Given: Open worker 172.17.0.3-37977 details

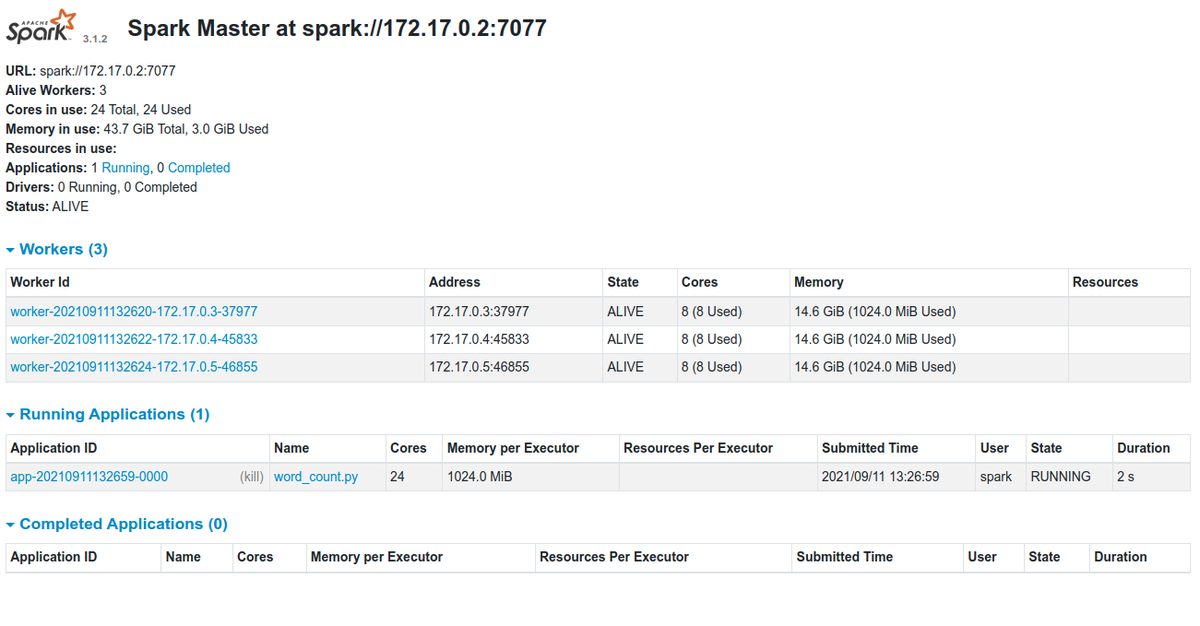Looking at the screenshot, I should click(x=134, y=311).
